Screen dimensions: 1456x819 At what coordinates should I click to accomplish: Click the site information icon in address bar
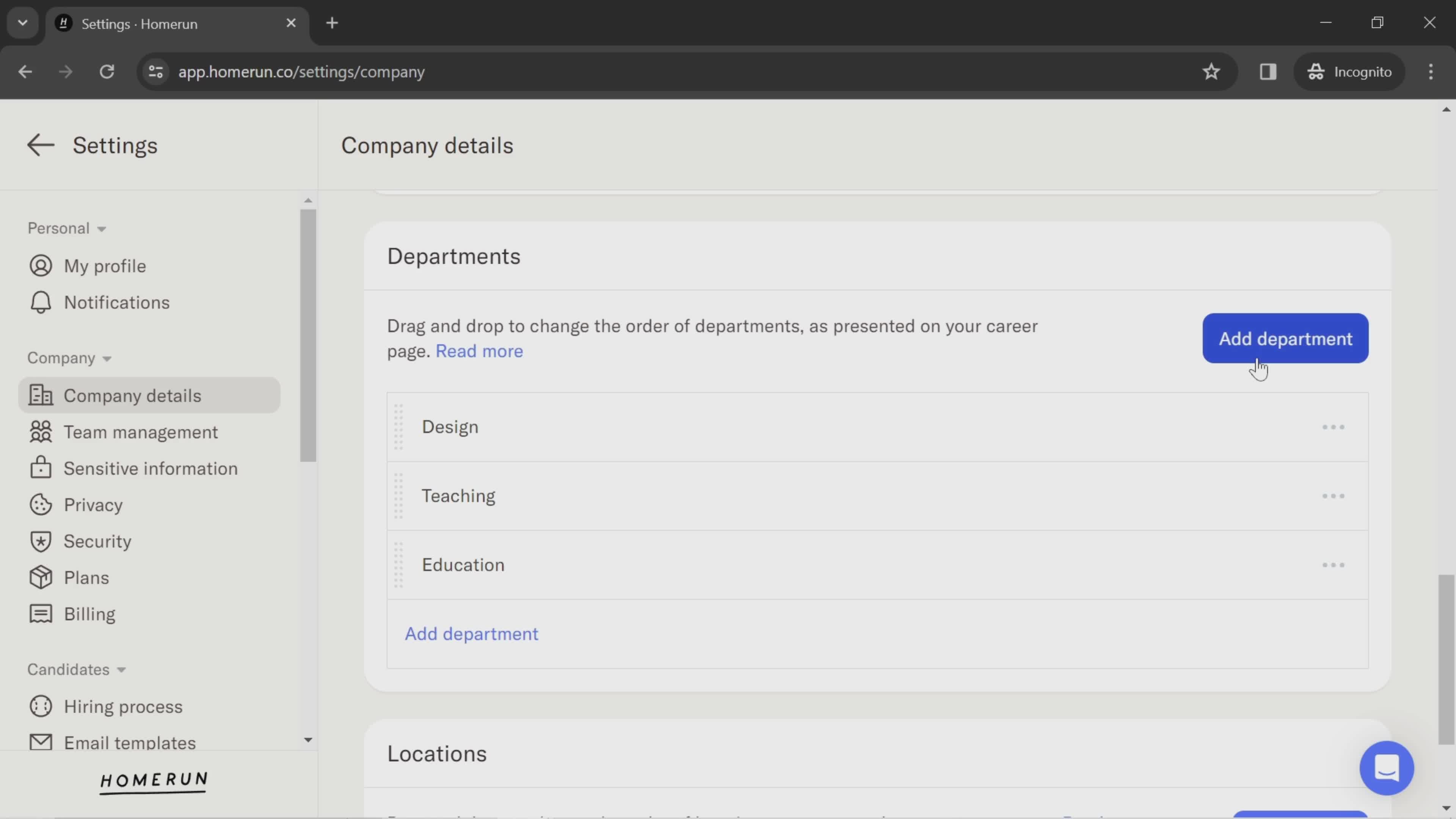coord(155,72)
